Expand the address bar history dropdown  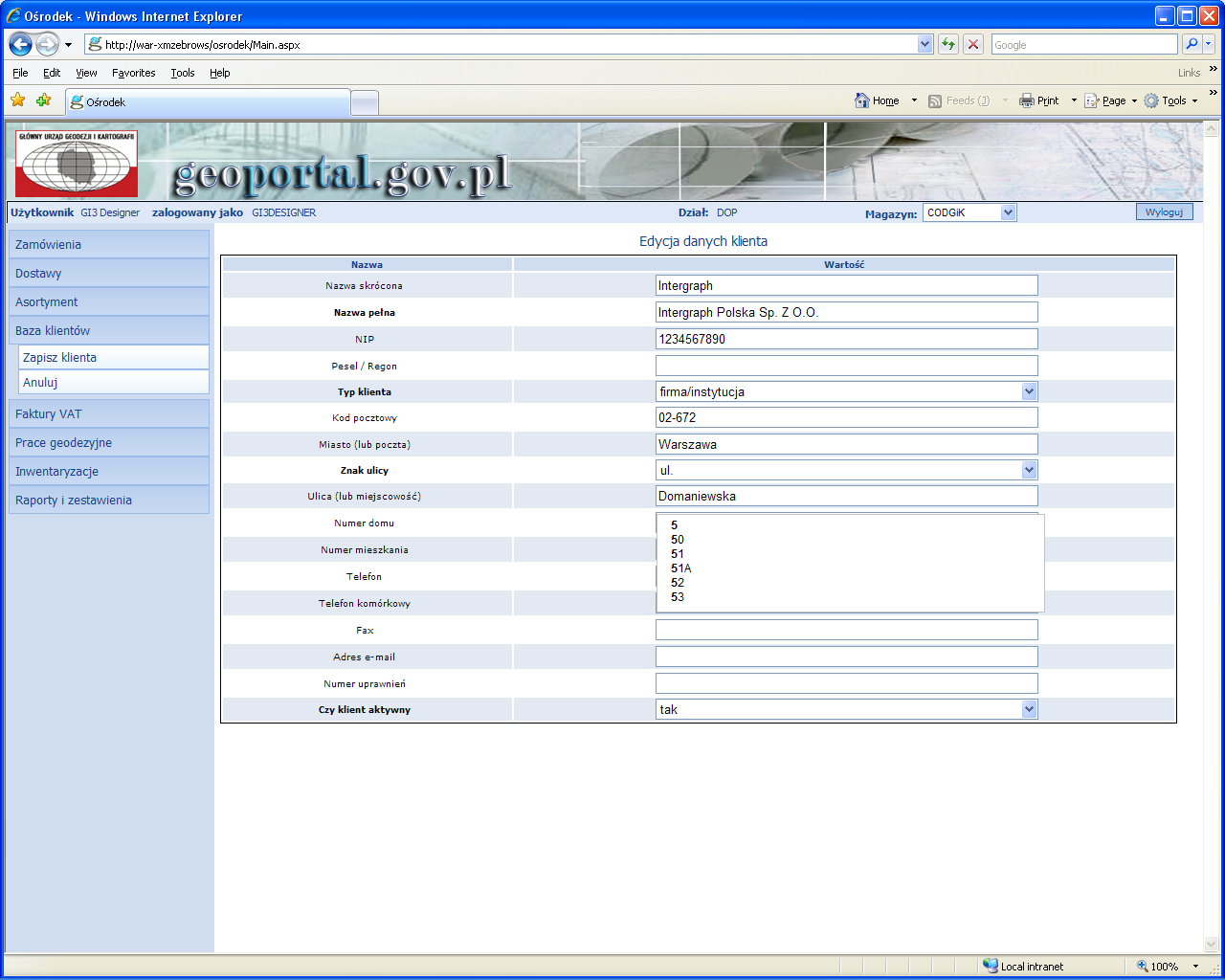point(924,44)
